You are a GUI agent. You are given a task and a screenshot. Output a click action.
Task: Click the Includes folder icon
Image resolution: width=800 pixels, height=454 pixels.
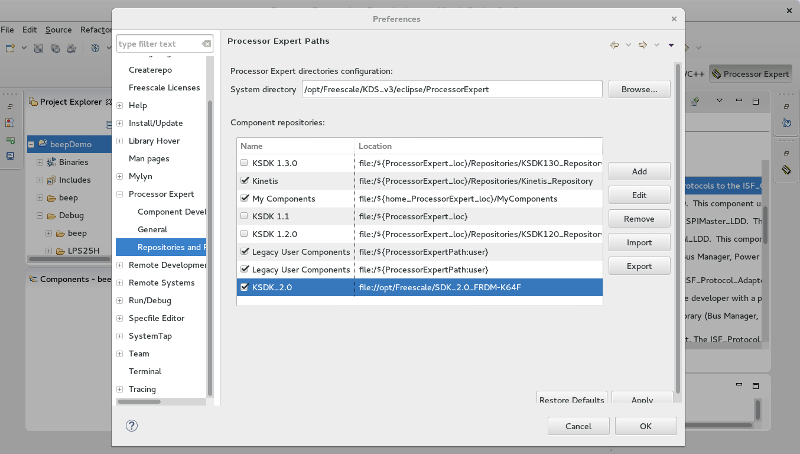[x=51, y=180]
